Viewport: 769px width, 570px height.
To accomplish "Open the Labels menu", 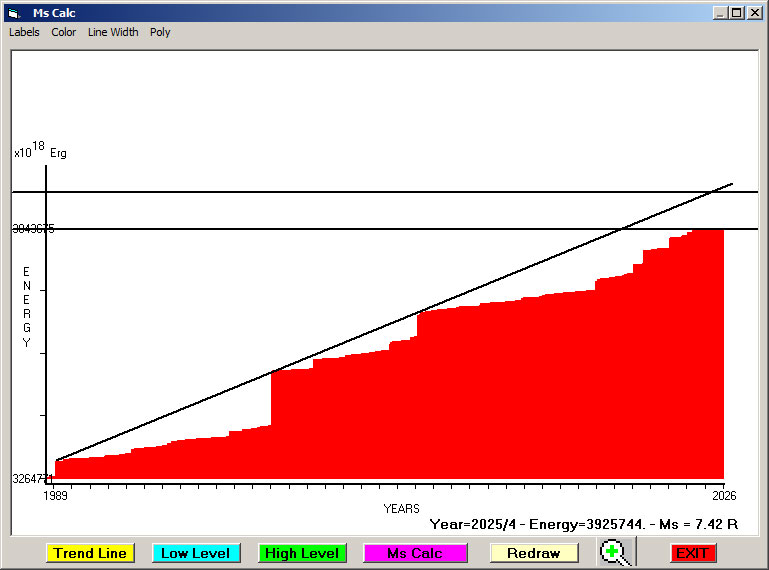I will tap(24, 32).
